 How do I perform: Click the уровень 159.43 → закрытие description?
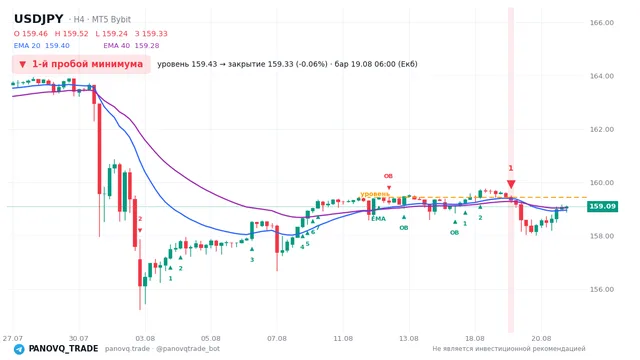287,64
